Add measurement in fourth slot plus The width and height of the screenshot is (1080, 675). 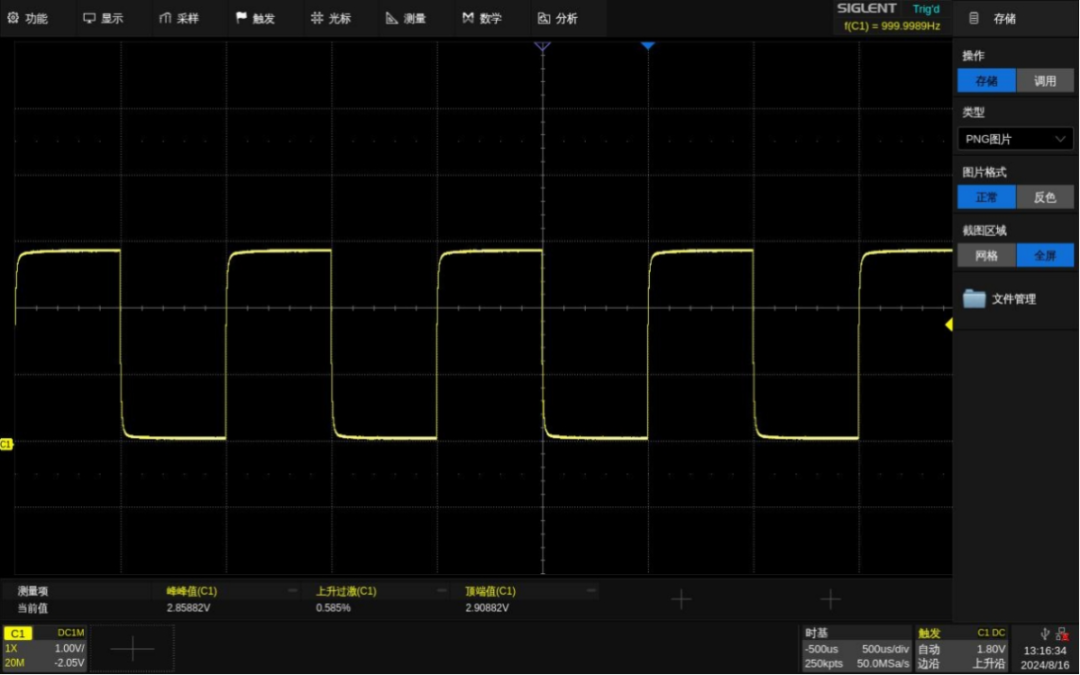pyautogui.click(x=681, y=599)
